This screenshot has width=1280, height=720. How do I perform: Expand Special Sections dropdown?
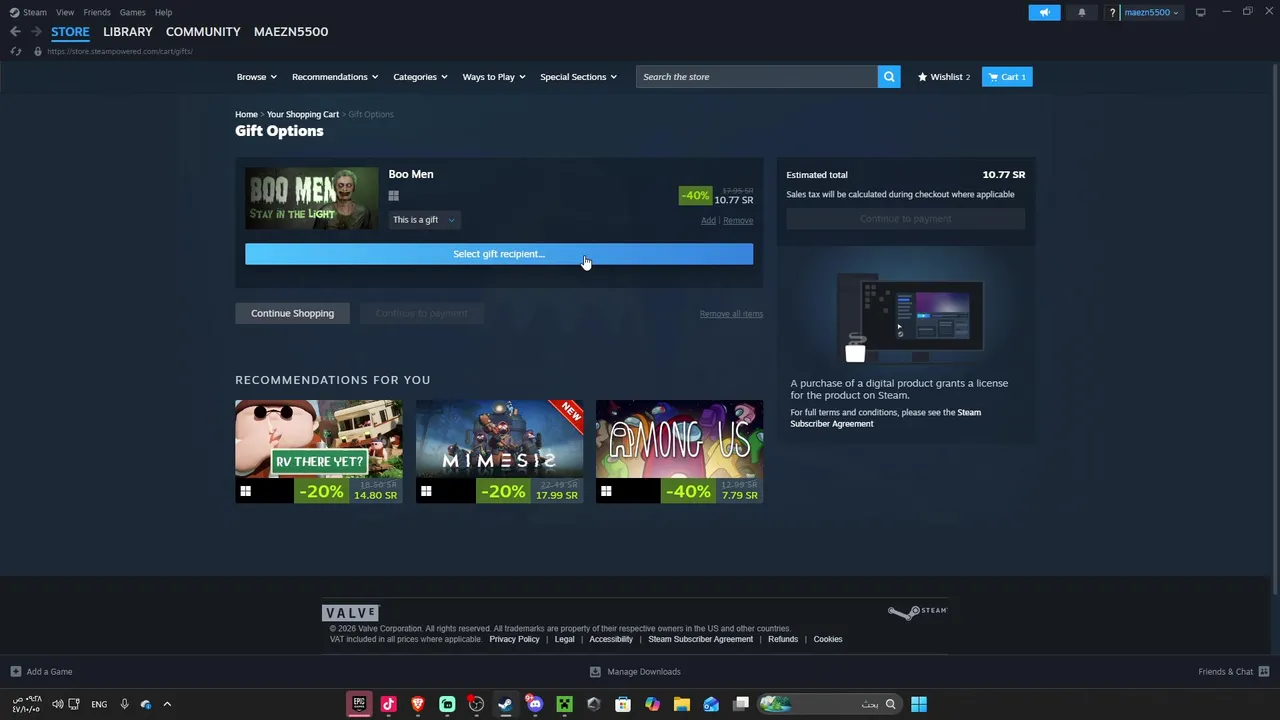coord(578,77)
